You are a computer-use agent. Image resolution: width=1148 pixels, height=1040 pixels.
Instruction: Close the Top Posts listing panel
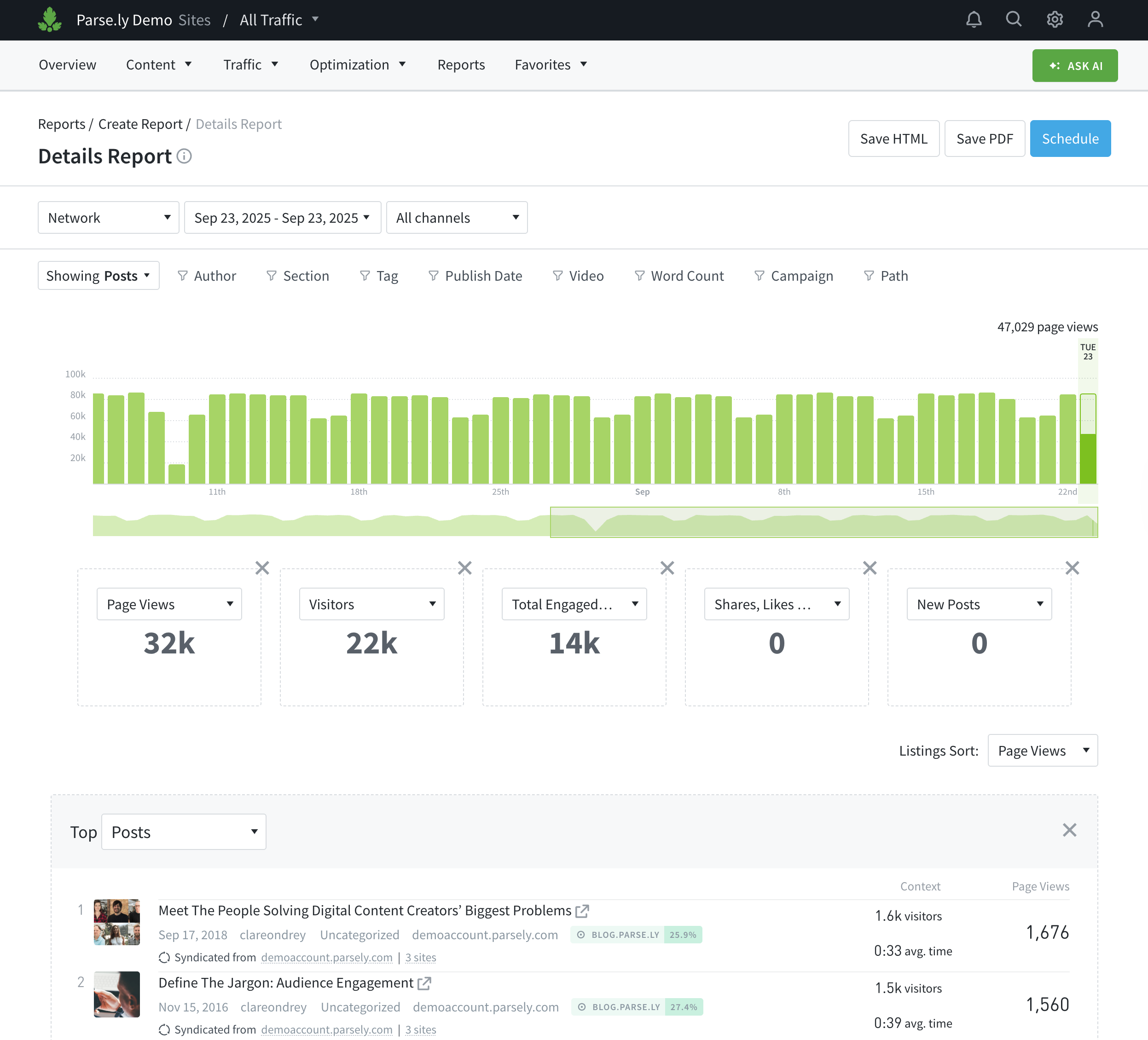coord(1069,830)
